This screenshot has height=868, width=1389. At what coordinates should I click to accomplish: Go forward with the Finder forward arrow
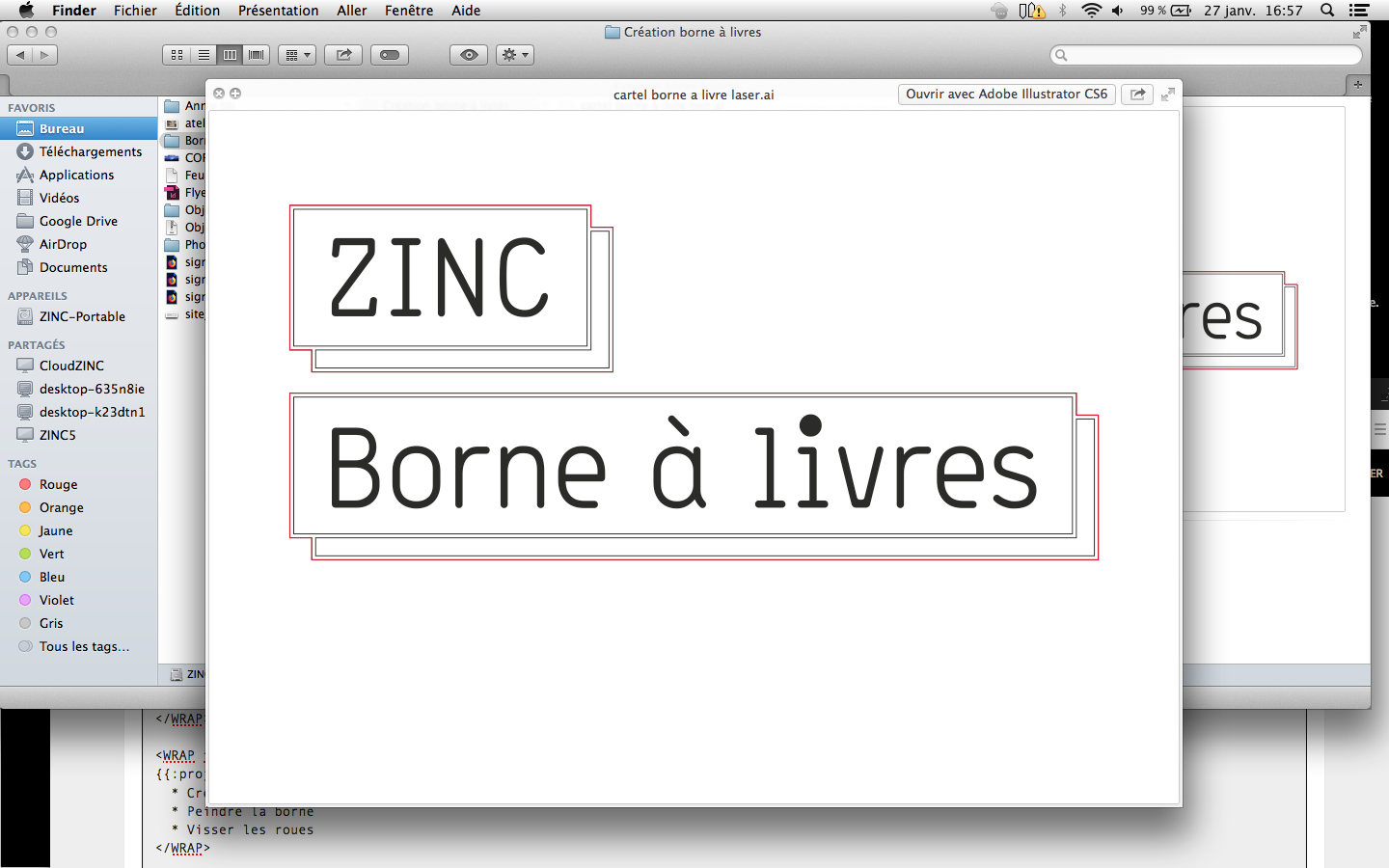point(44,55)
